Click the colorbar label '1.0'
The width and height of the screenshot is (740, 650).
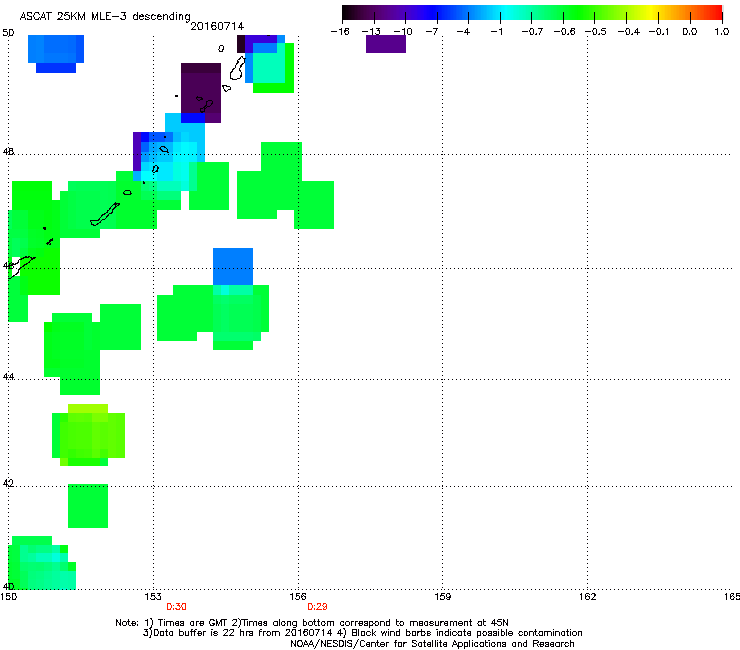[x=722, y=32]
